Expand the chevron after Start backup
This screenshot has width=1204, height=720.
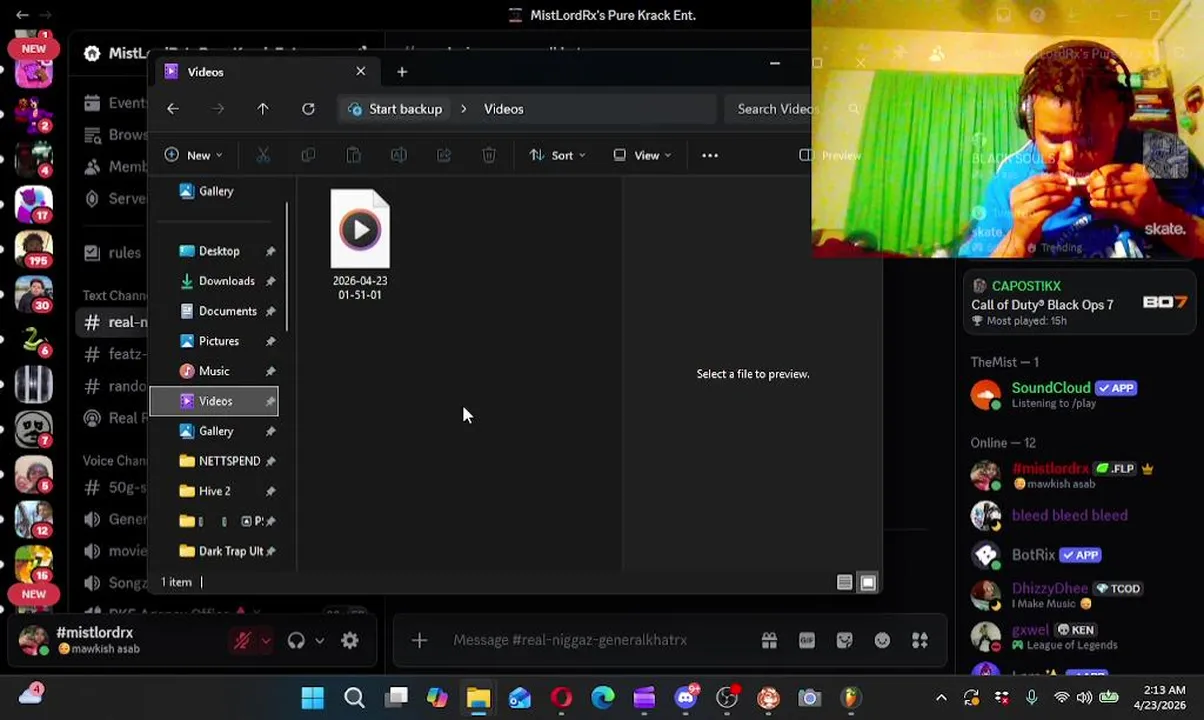click(x=463, y=109)
